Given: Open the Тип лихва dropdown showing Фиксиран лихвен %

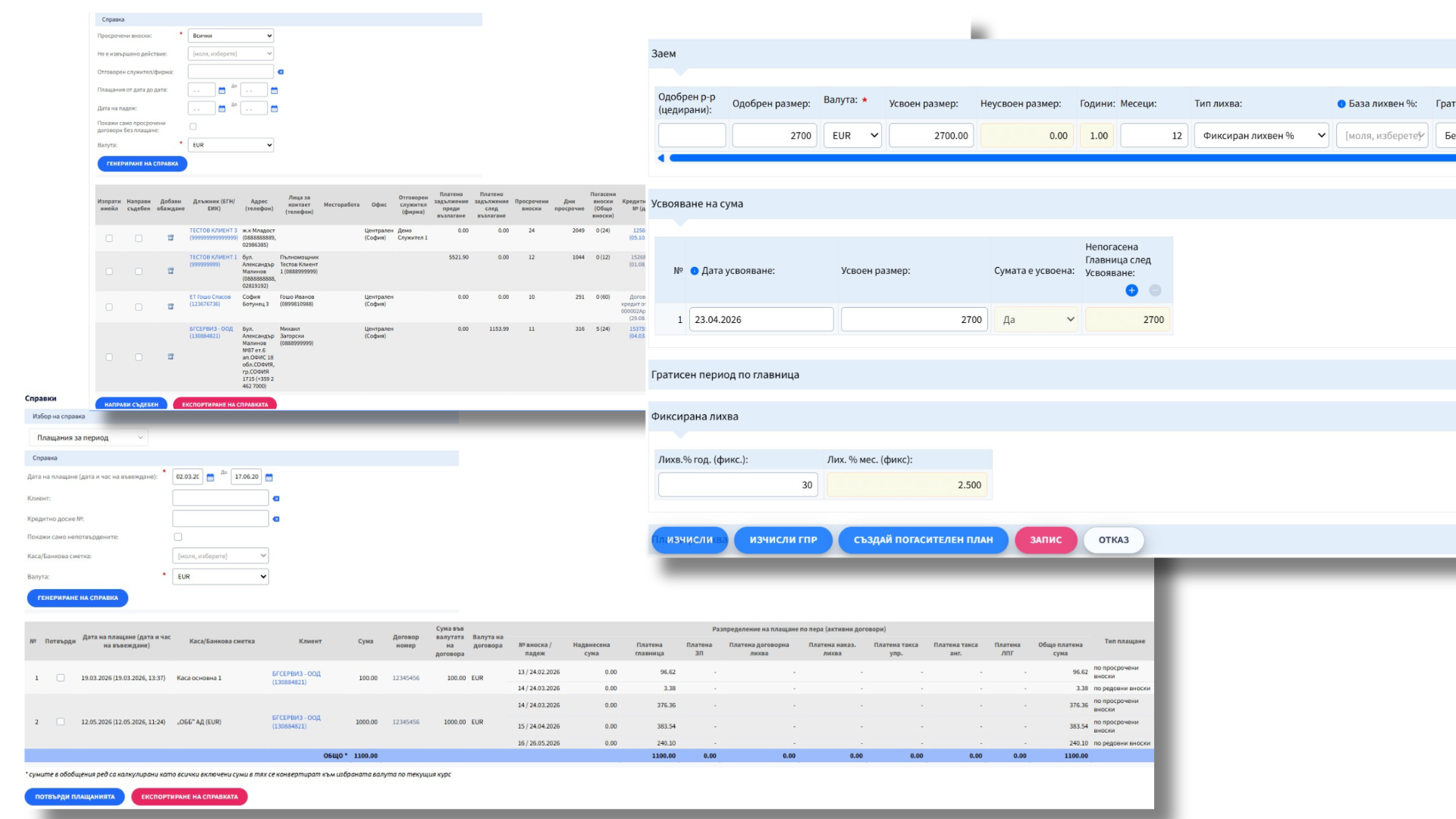Looking at the screenshot, I should coord(1262,136).
